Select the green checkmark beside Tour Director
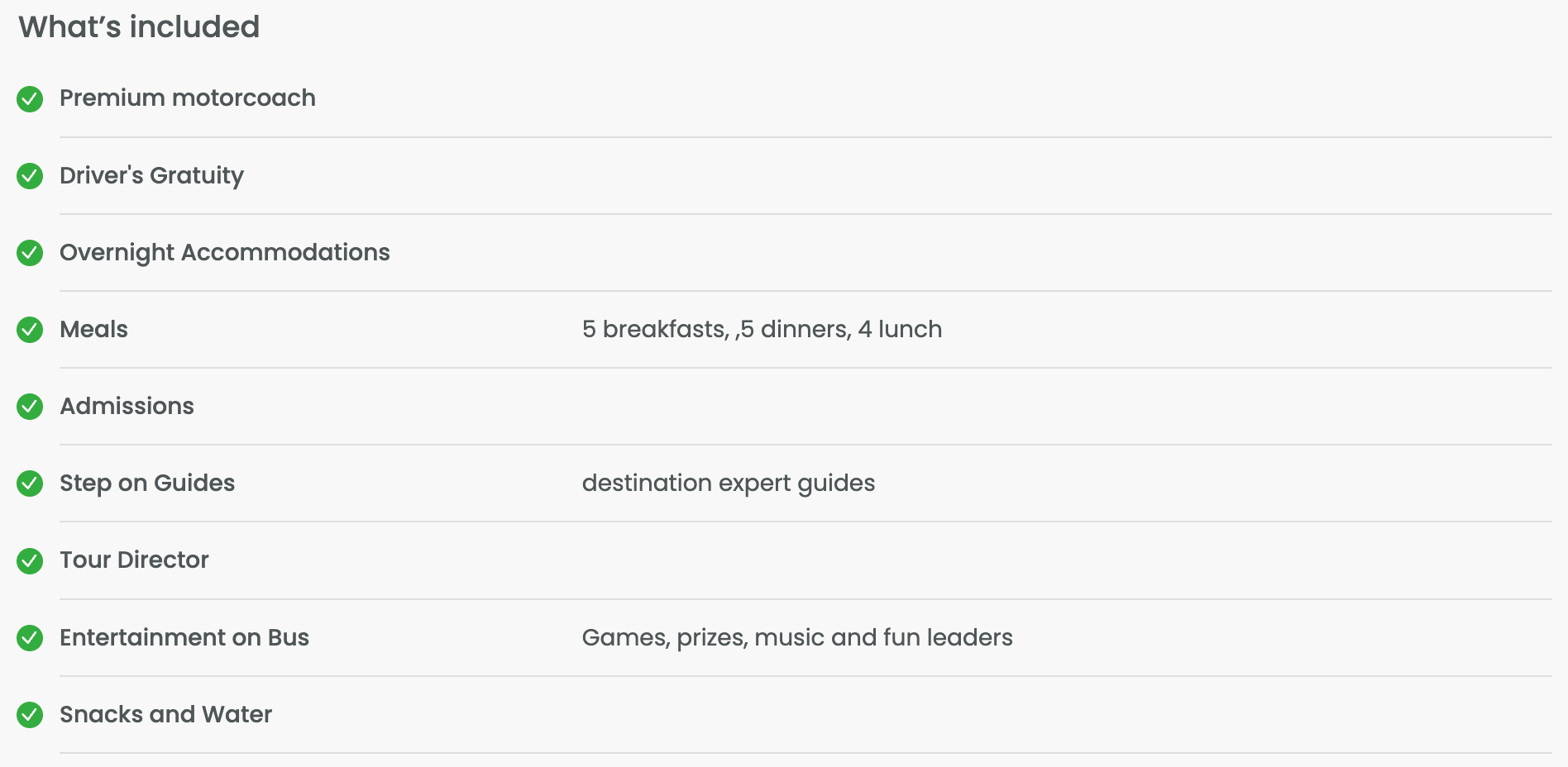1568x767 pixels. (x=30, y=561)
